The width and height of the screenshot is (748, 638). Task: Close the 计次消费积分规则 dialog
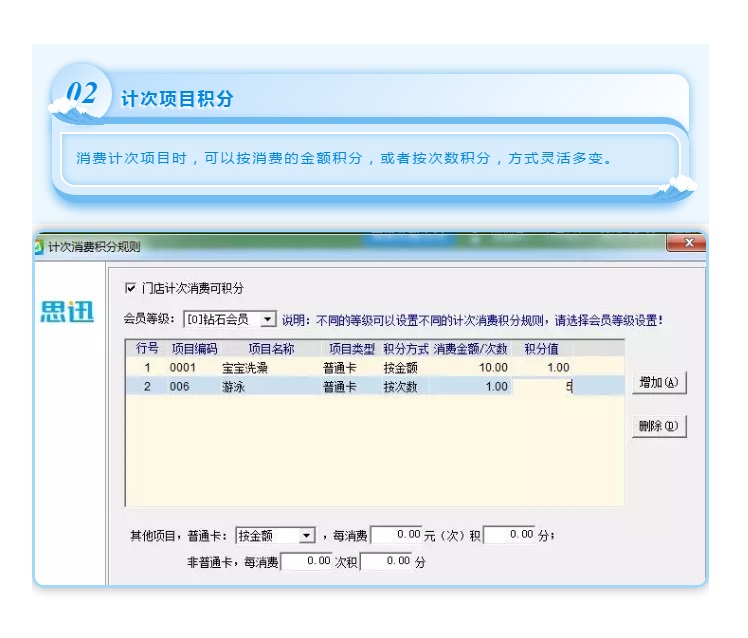tap(686, 243)
